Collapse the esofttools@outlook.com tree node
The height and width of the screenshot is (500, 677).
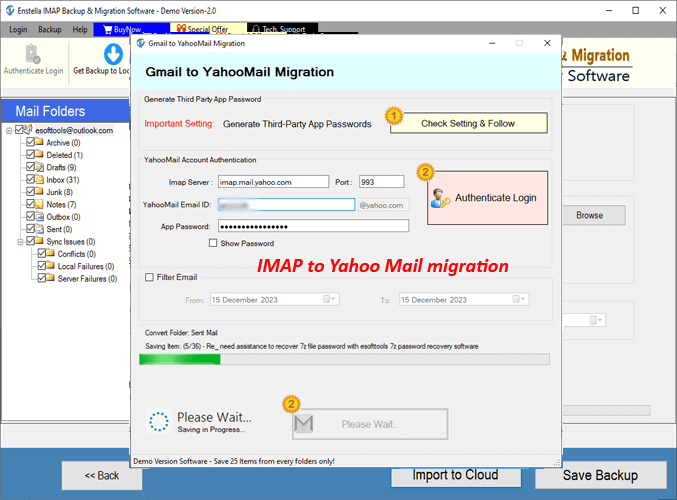pyautogui.click(x=9, y=130)
